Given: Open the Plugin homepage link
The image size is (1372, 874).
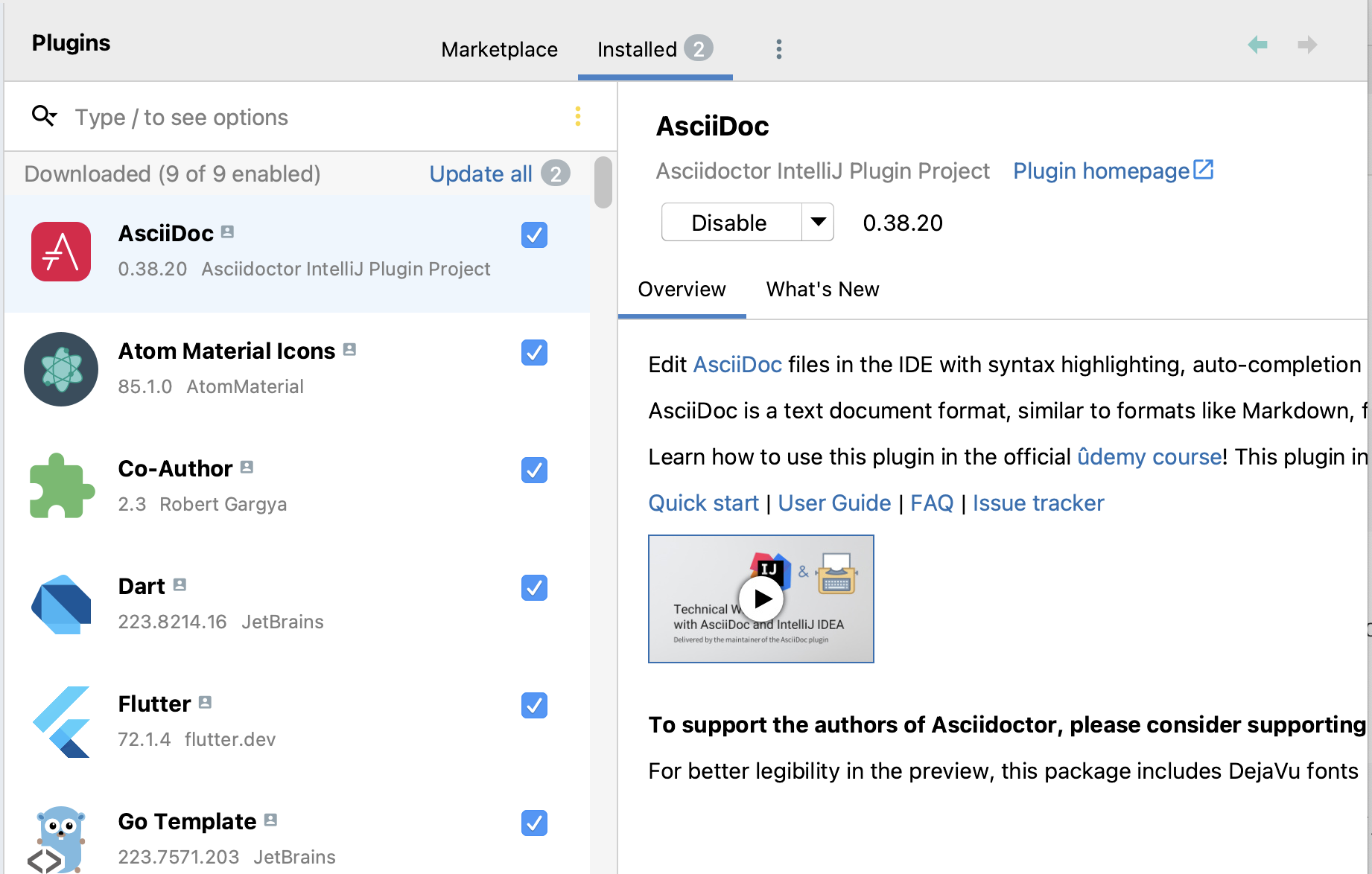Looking at the screenshot, I should click(x=1101, y=170).
